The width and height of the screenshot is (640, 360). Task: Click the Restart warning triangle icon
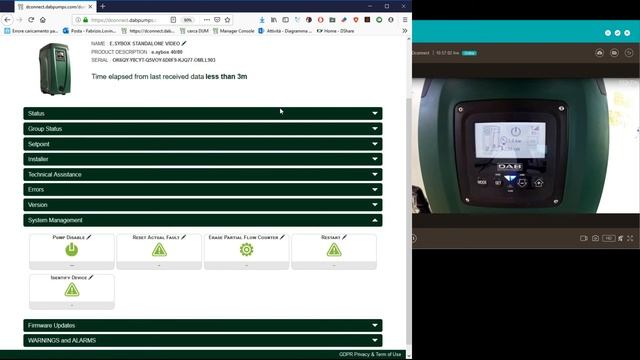pyautogui.click(x=334, y=249)
